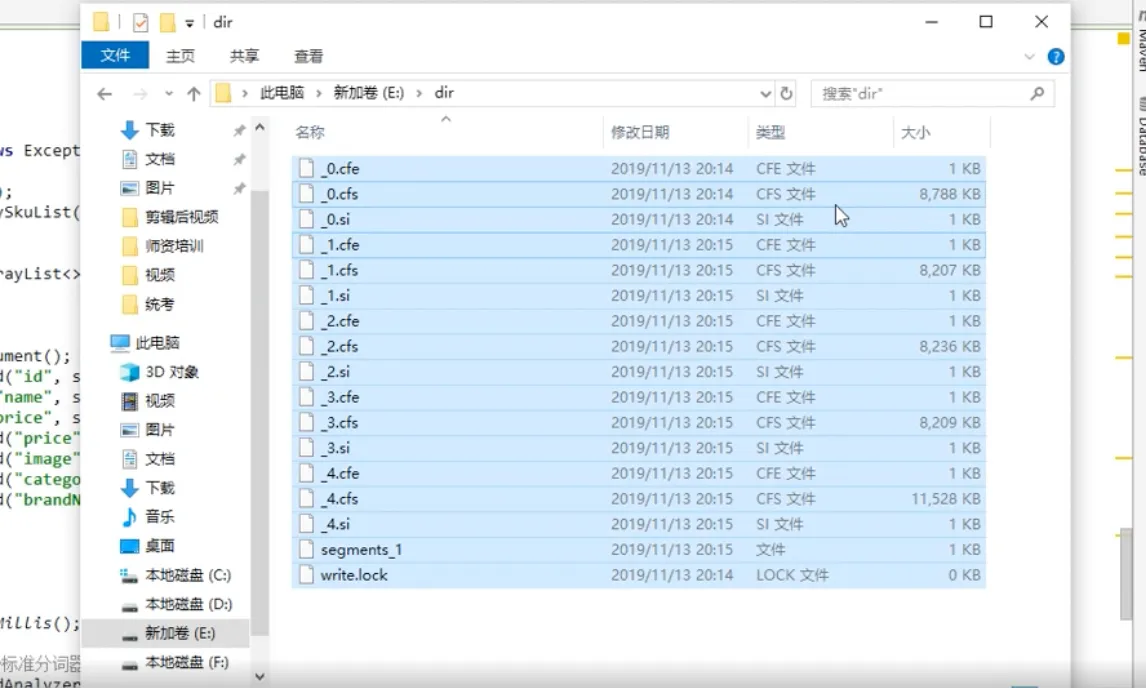The height and width of the screenshot is (688, 1146).
Task: Select the _1.cfs file icon
Action: click(x=307, y=271)
